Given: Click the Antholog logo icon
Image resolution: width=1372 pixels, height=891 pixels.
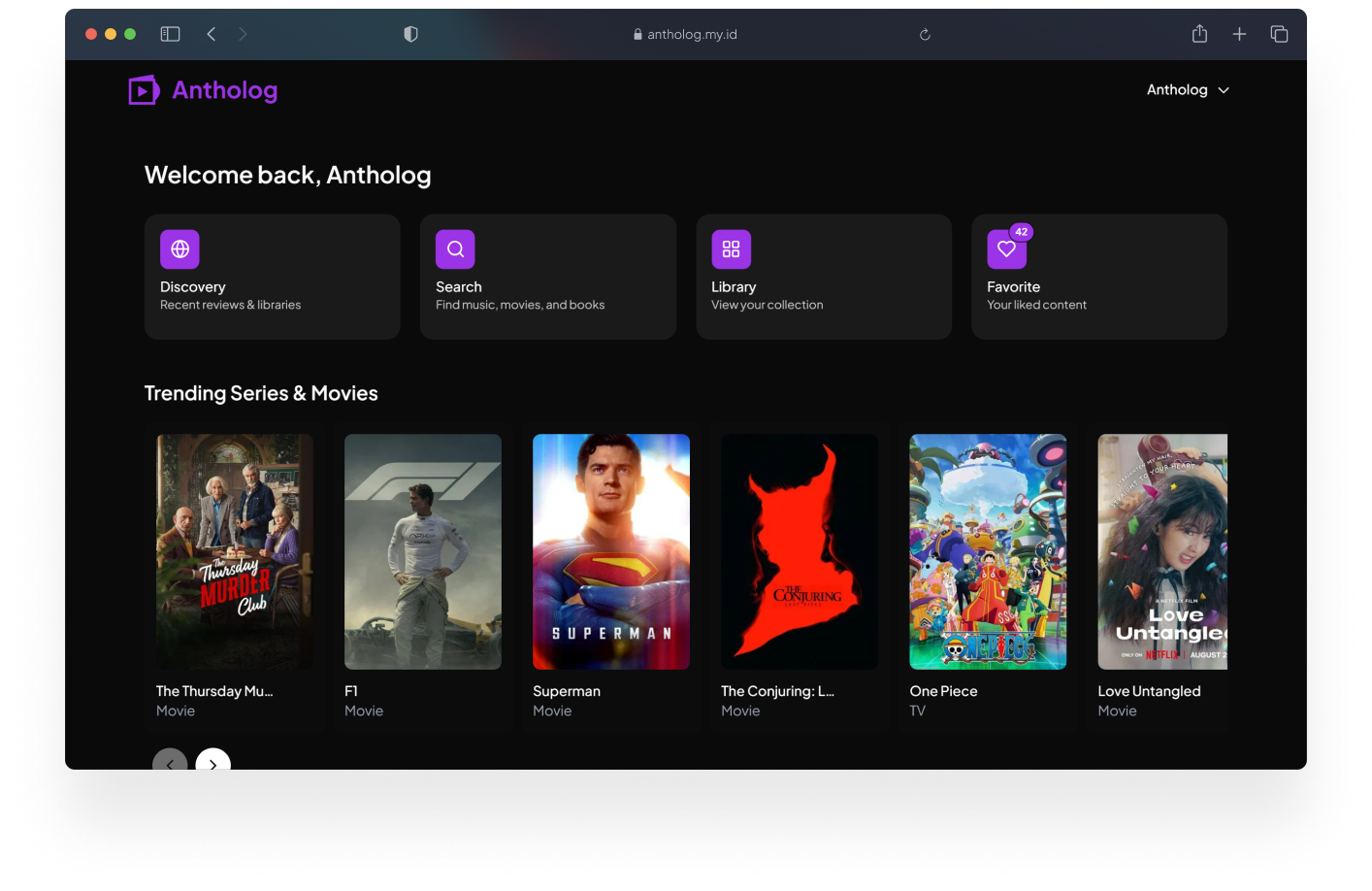Looking at the screenshot, I should point(144,90).
